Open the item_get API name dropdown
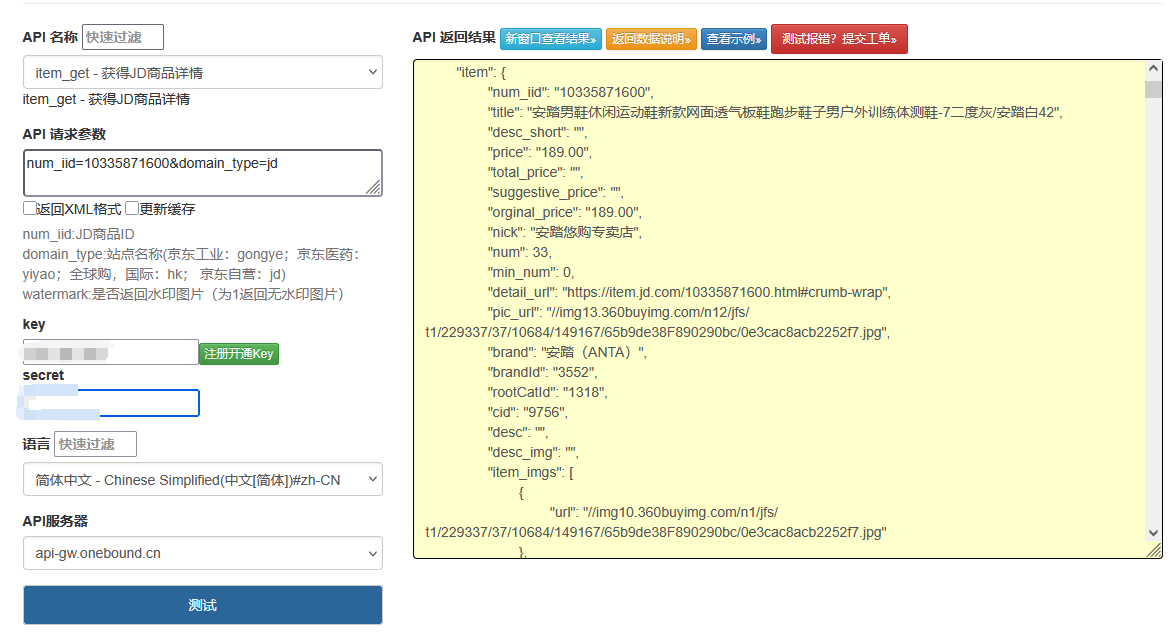The height and width of the screenshot is (640, 1173). [x=203, y=73]
